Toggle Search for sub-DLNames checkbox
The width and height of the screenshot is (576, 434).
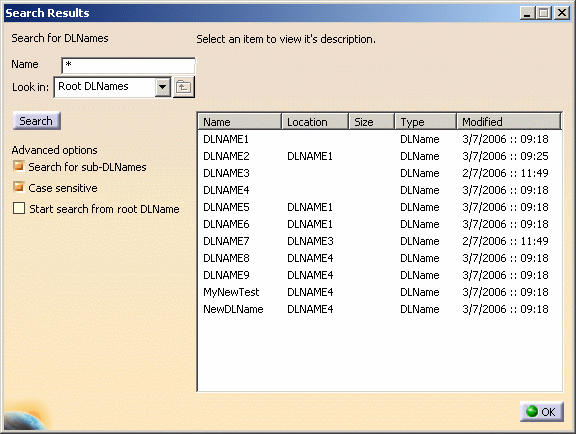(x=19, y=166)
